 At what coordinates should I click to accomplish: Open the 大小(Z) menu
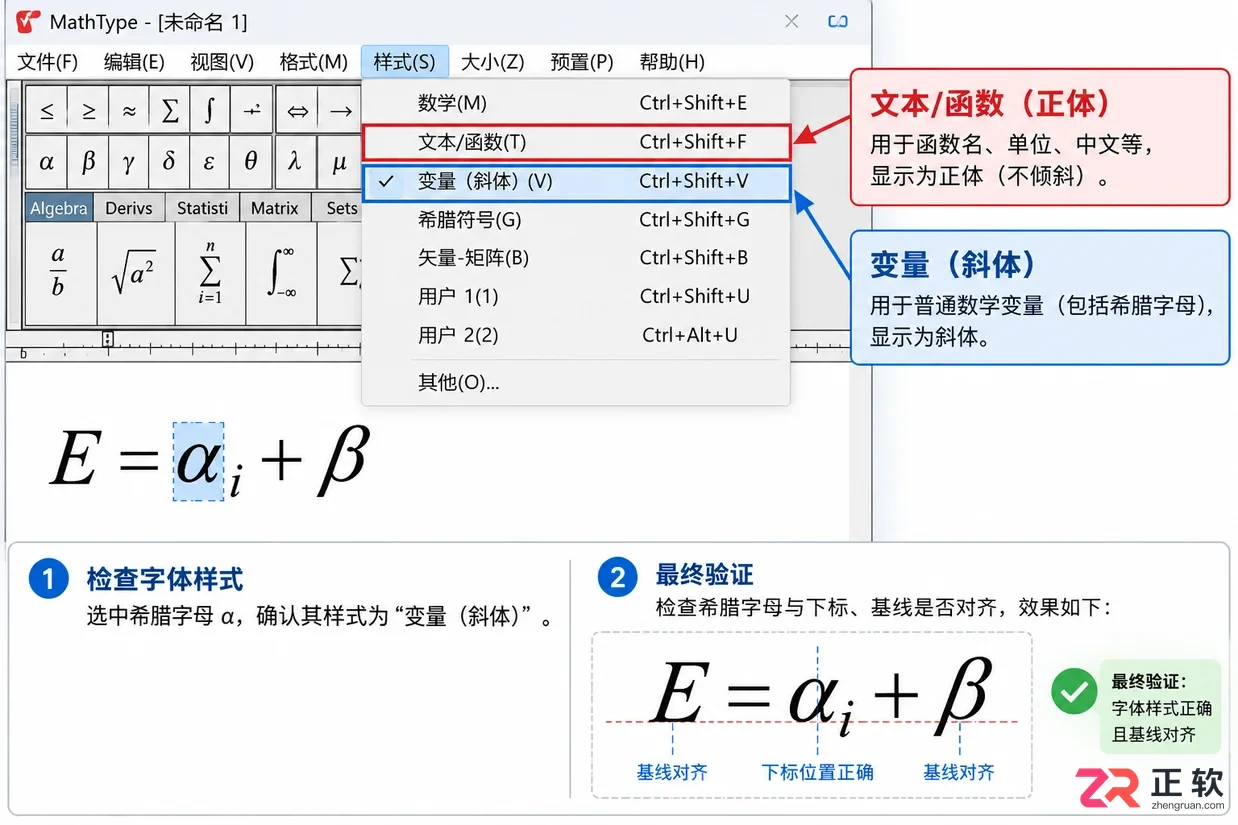(492, 62)
